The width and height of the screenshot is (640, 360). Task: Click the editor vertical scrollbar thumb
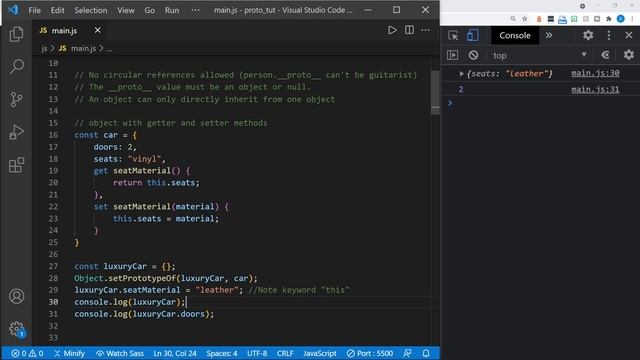tap(435, 93)
